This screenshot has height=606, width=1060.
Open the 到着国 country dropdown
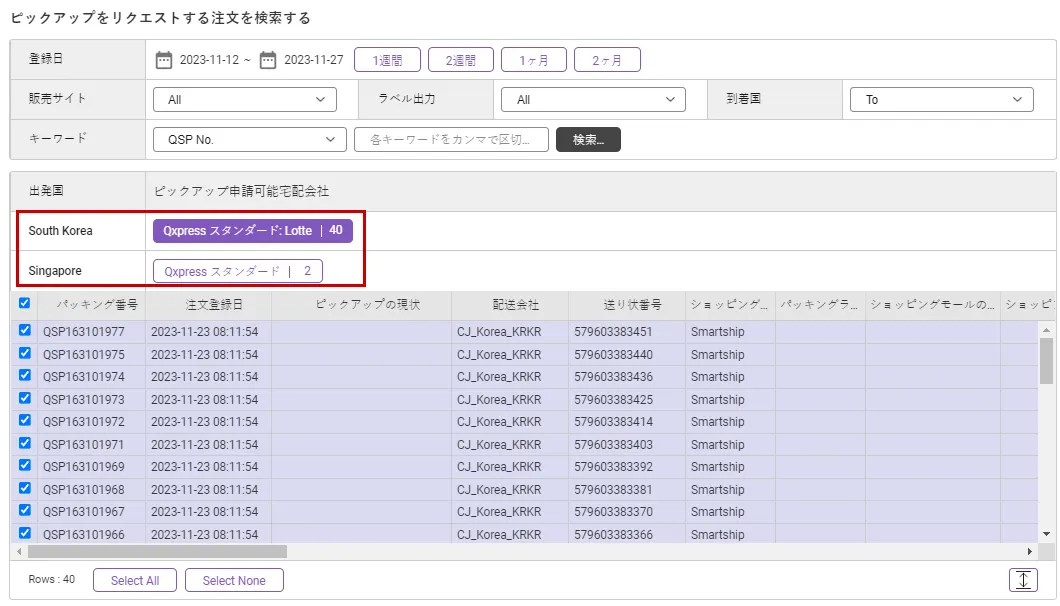coord(941,100)
